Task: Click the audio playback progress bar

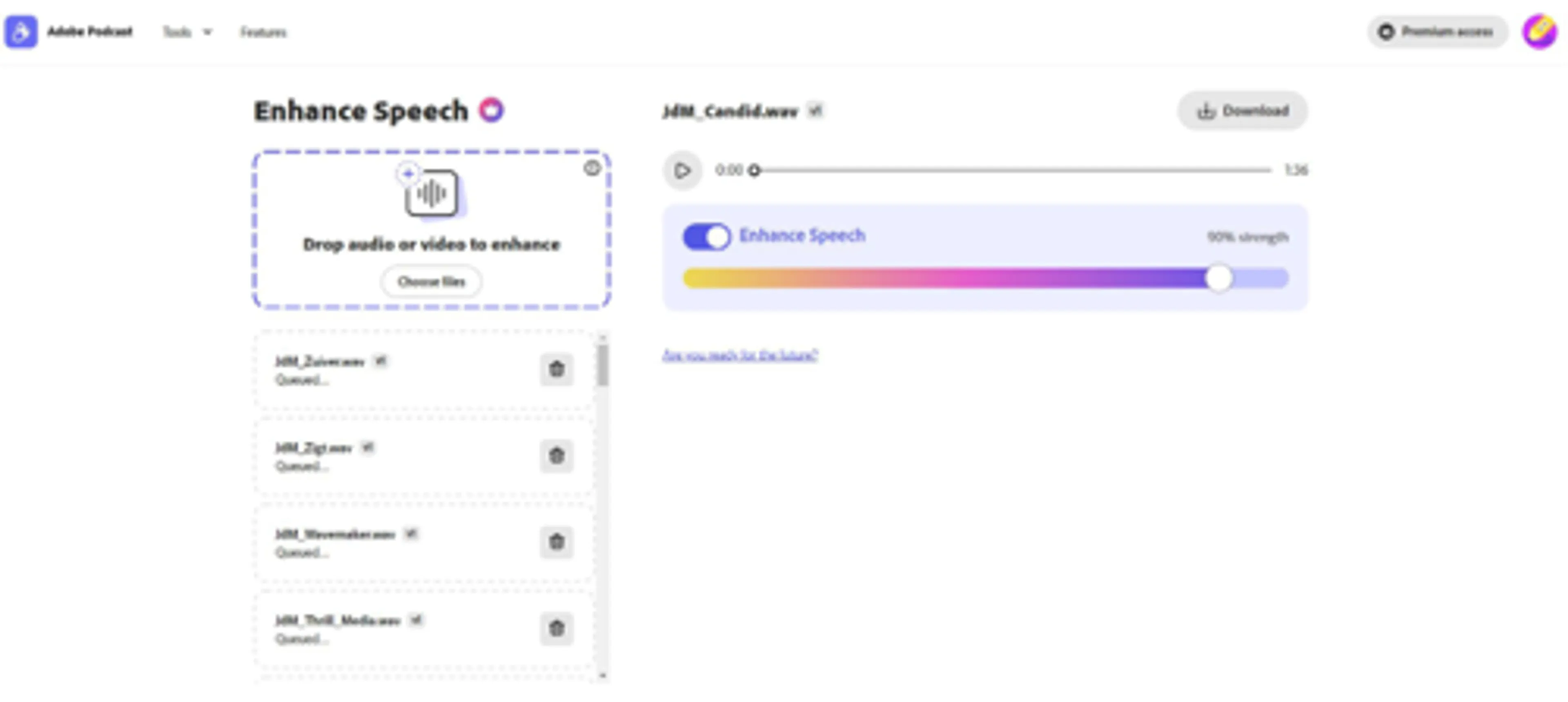Action: (x=1013, y=170)
